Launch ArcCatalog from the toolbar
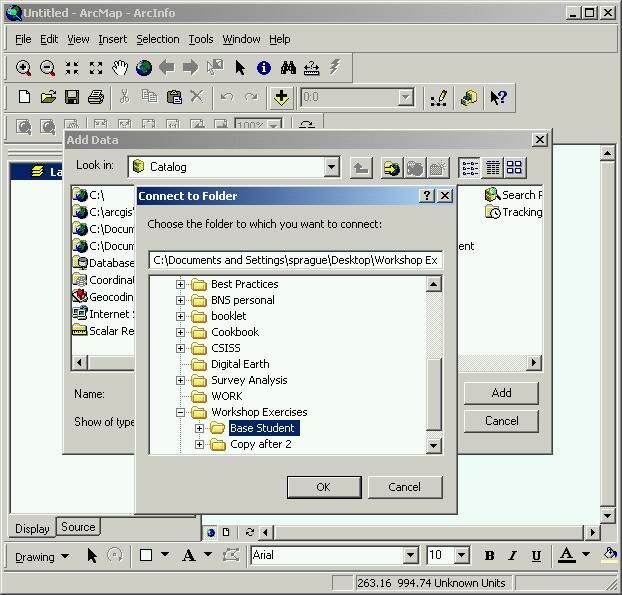This screenshot has height=595, width=622. tap(468, 98)
